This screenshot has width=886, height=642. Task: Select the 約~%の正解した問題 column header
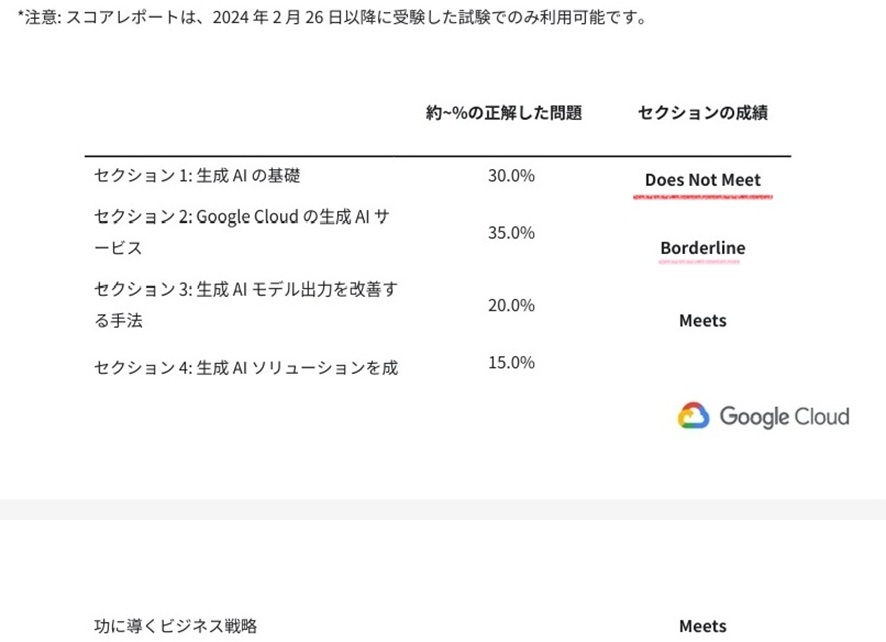tap(503, 113)
